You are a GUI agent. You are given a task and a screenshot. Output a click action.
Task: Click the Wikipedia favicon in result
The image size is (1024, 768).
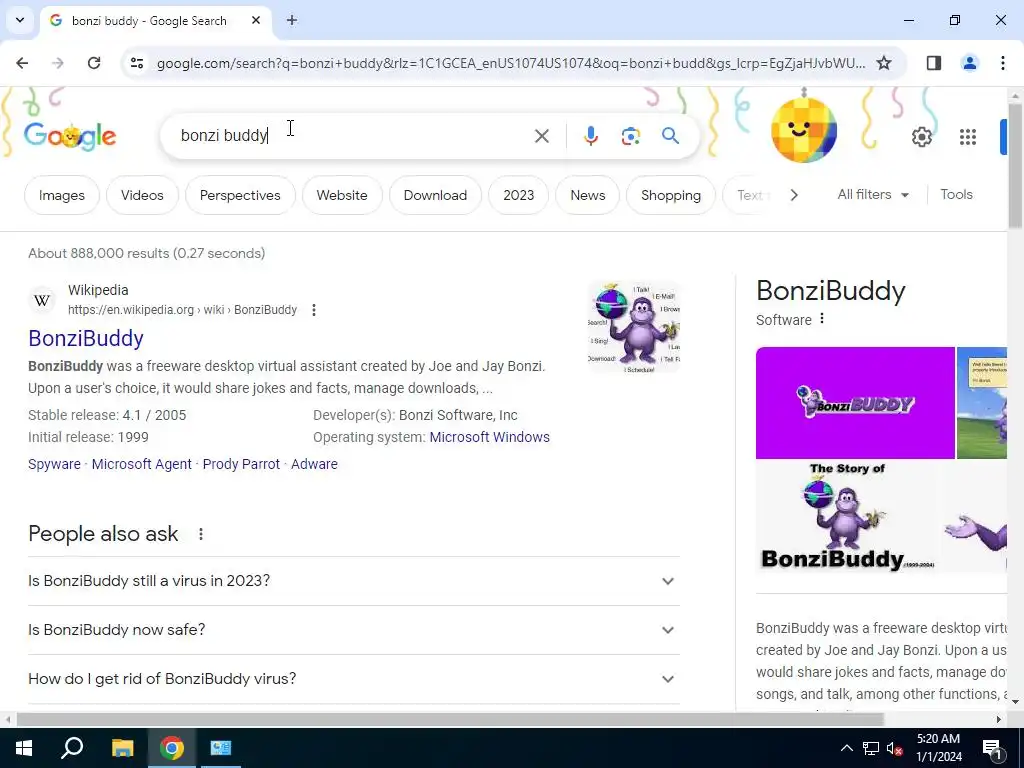coord(42,300)
